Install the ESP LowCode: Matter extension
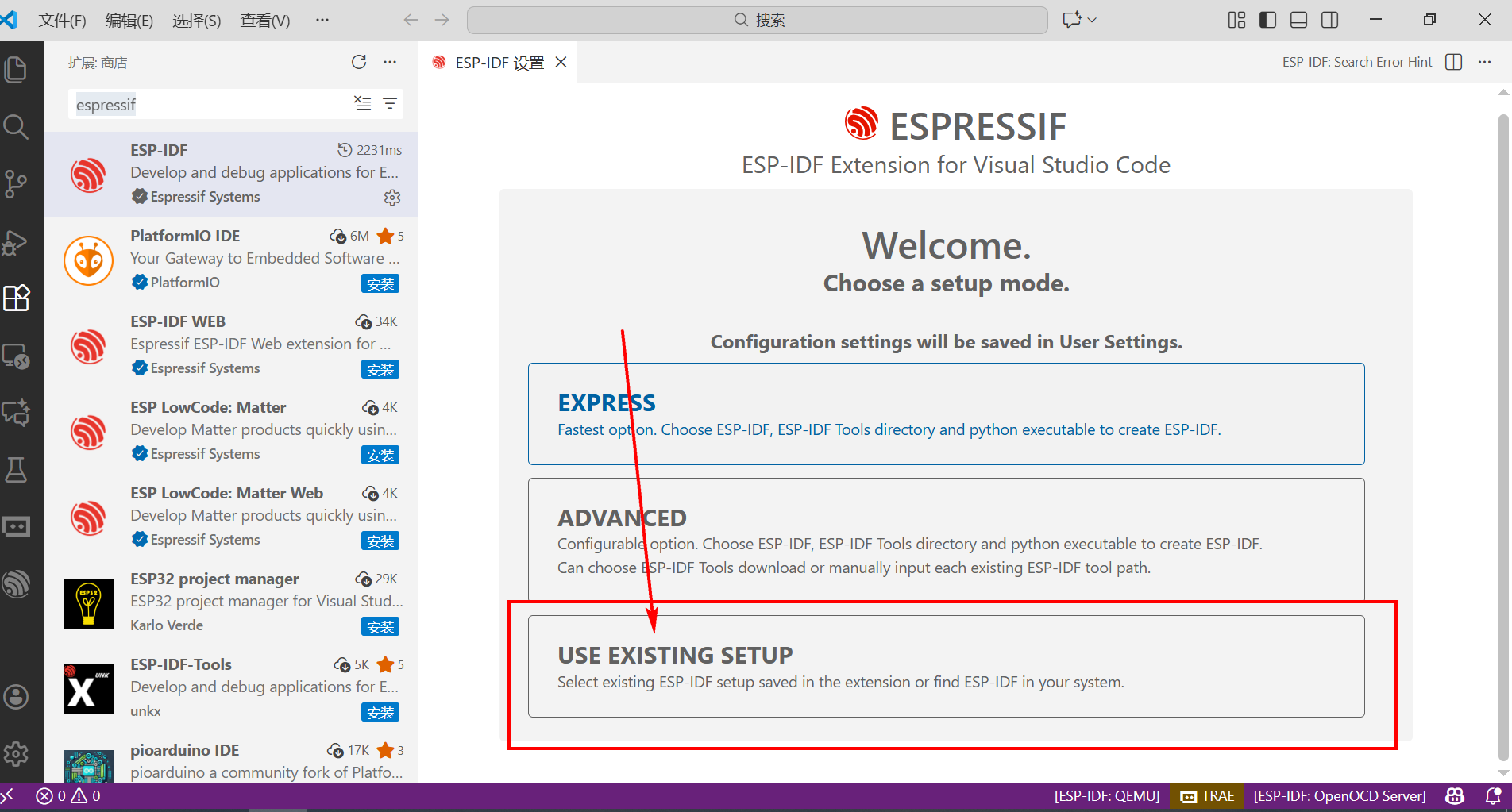This screenshot has height=812, width=1512. (380, 455)
